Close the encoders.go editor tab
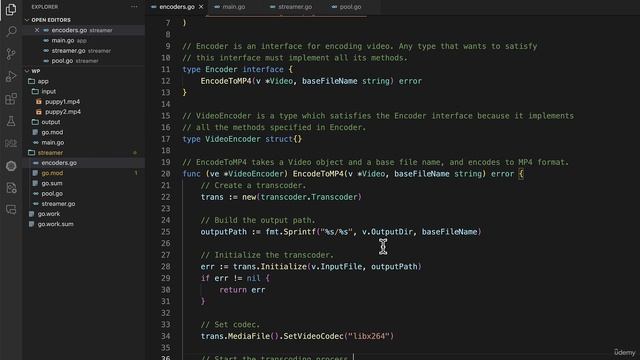This screenshot has height=360, width=640. click(x=201, y=7)
